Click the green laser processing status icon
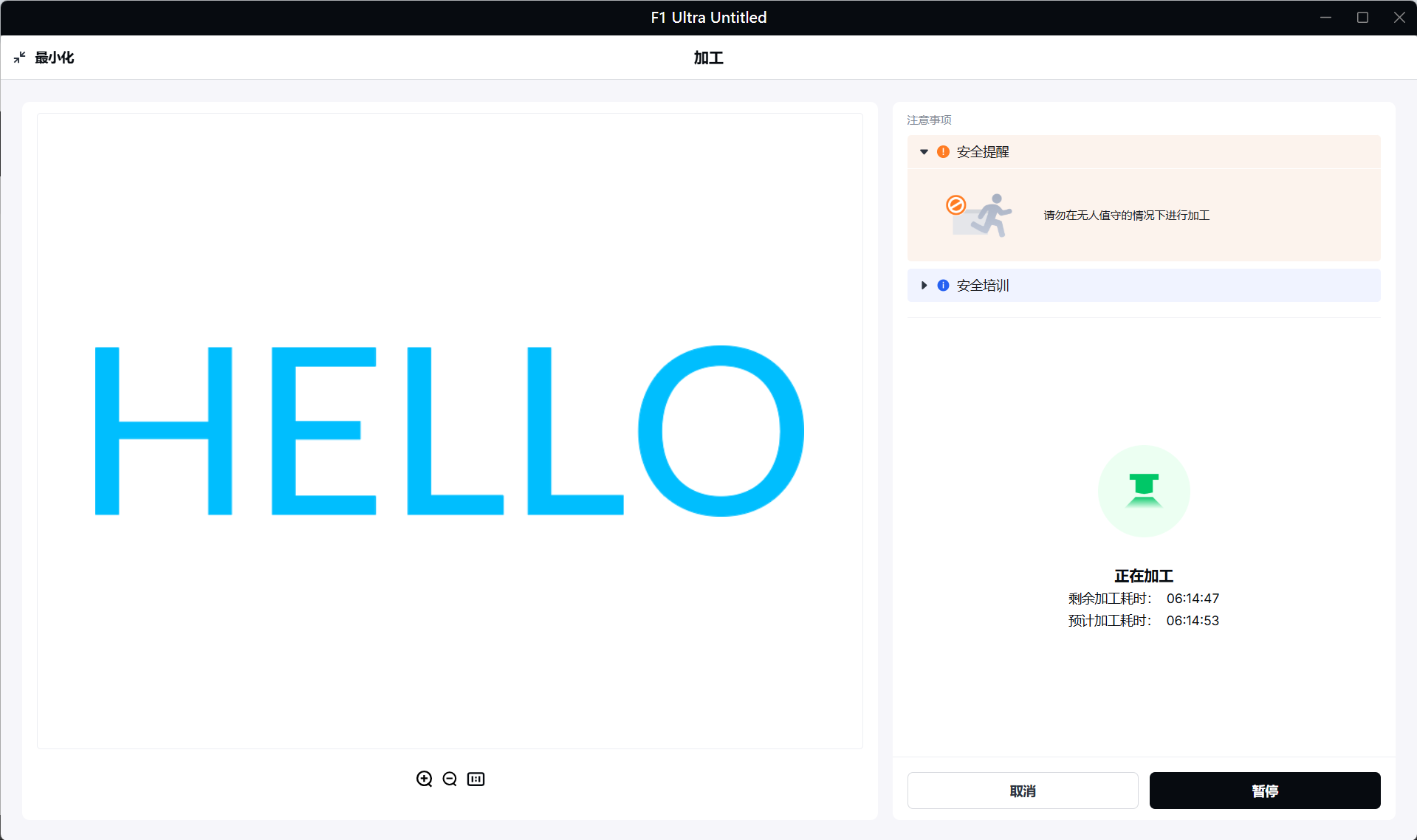This screenshot has width=1417, height=840. click(x=1143, y=491)
